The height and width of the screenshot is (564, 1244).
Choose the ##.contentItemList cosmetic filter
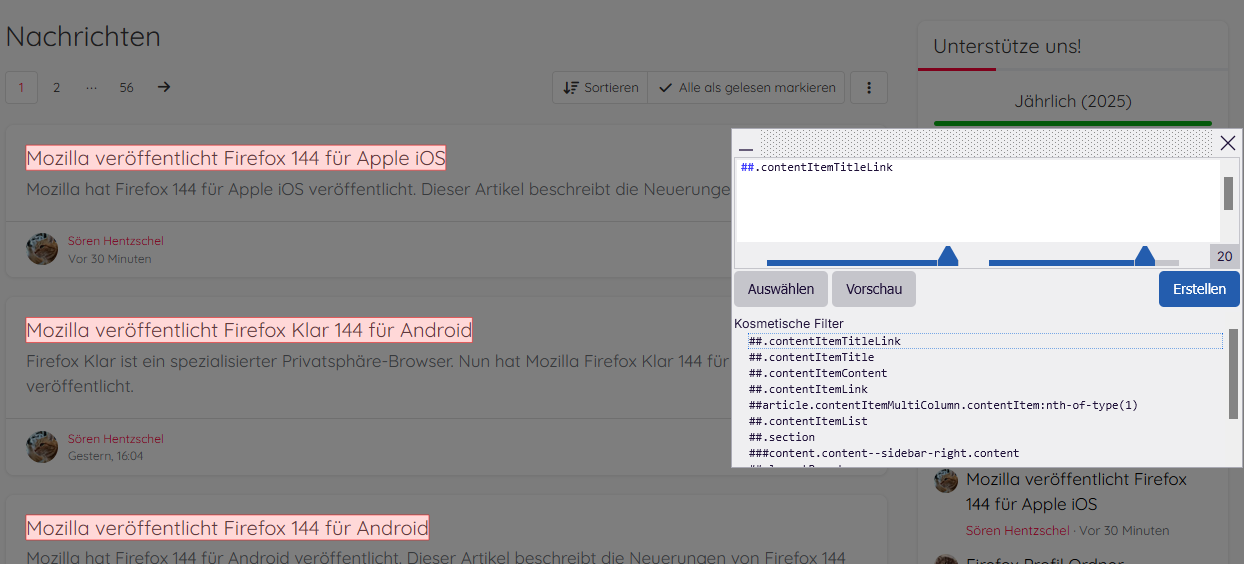[x=808, y=421]
